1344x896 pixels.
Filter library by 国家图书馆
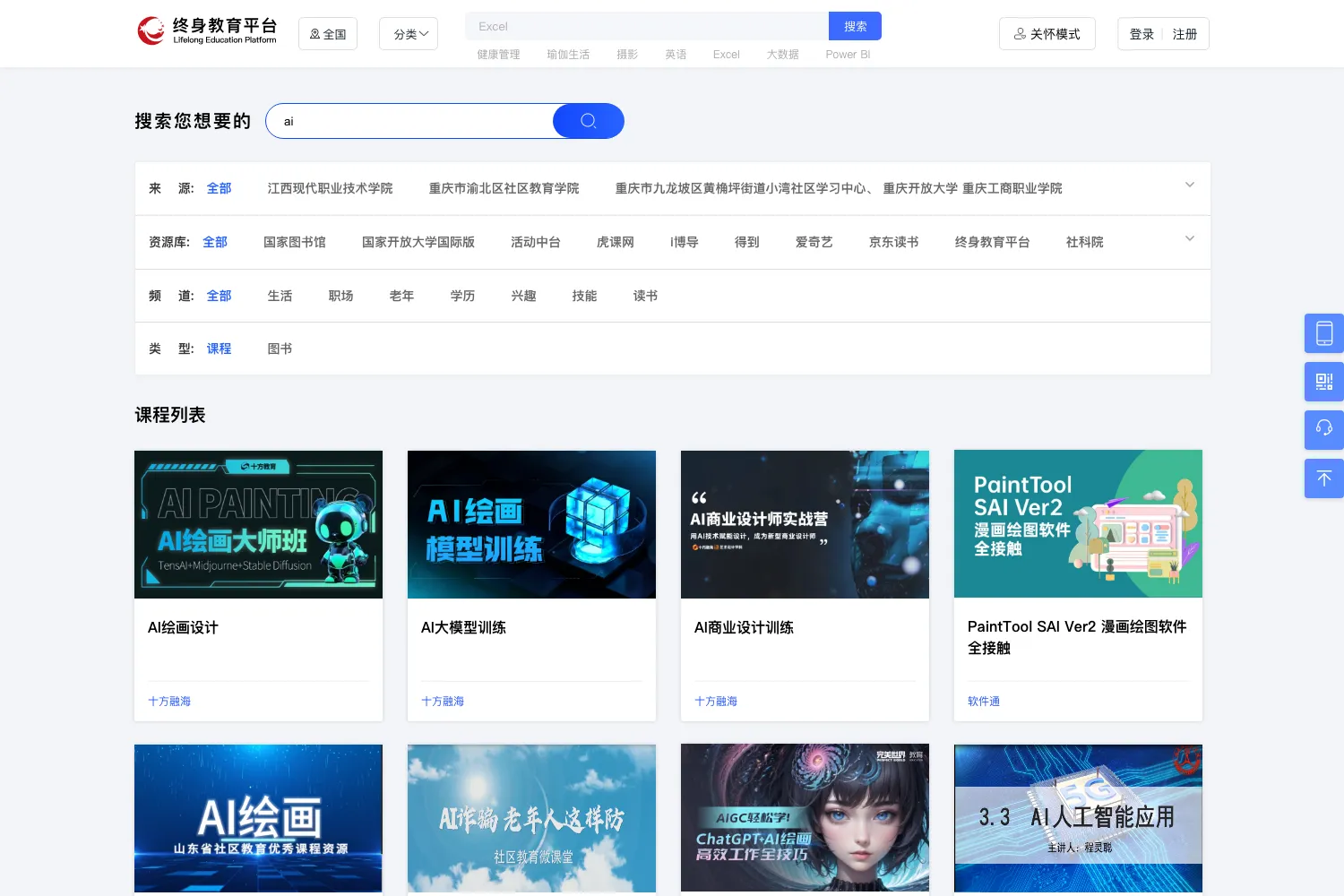295,242
